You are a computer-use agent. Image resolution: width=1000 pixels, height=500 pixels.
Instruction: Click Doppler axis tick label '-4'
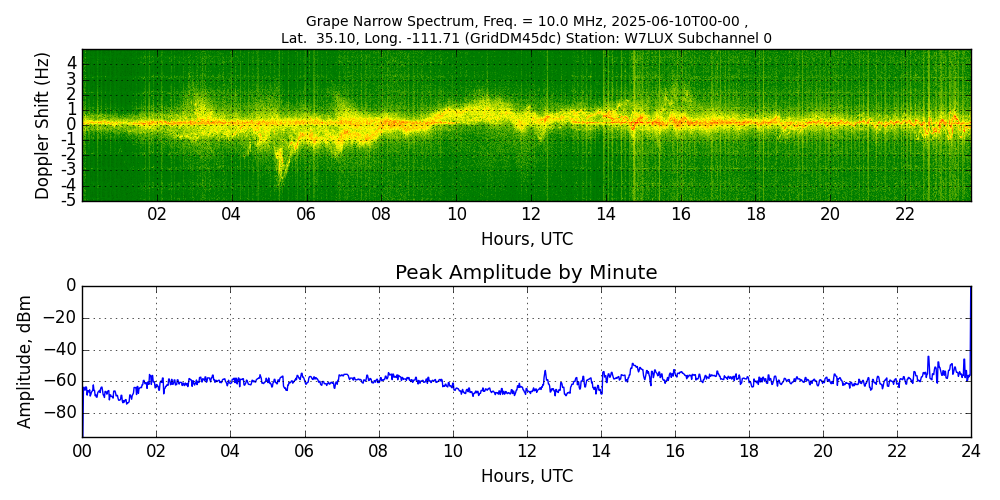tap(70, 186)
